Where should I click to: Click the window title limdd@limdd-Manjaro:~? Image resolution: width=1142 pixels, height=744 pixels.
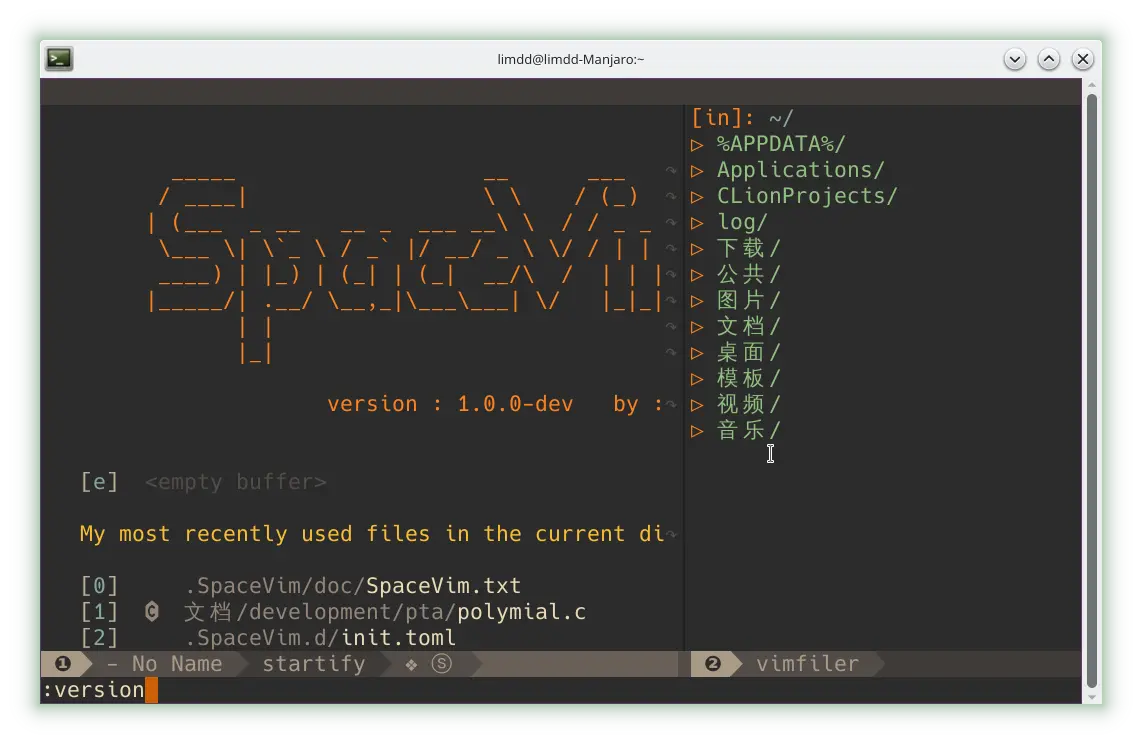(571, 60)
